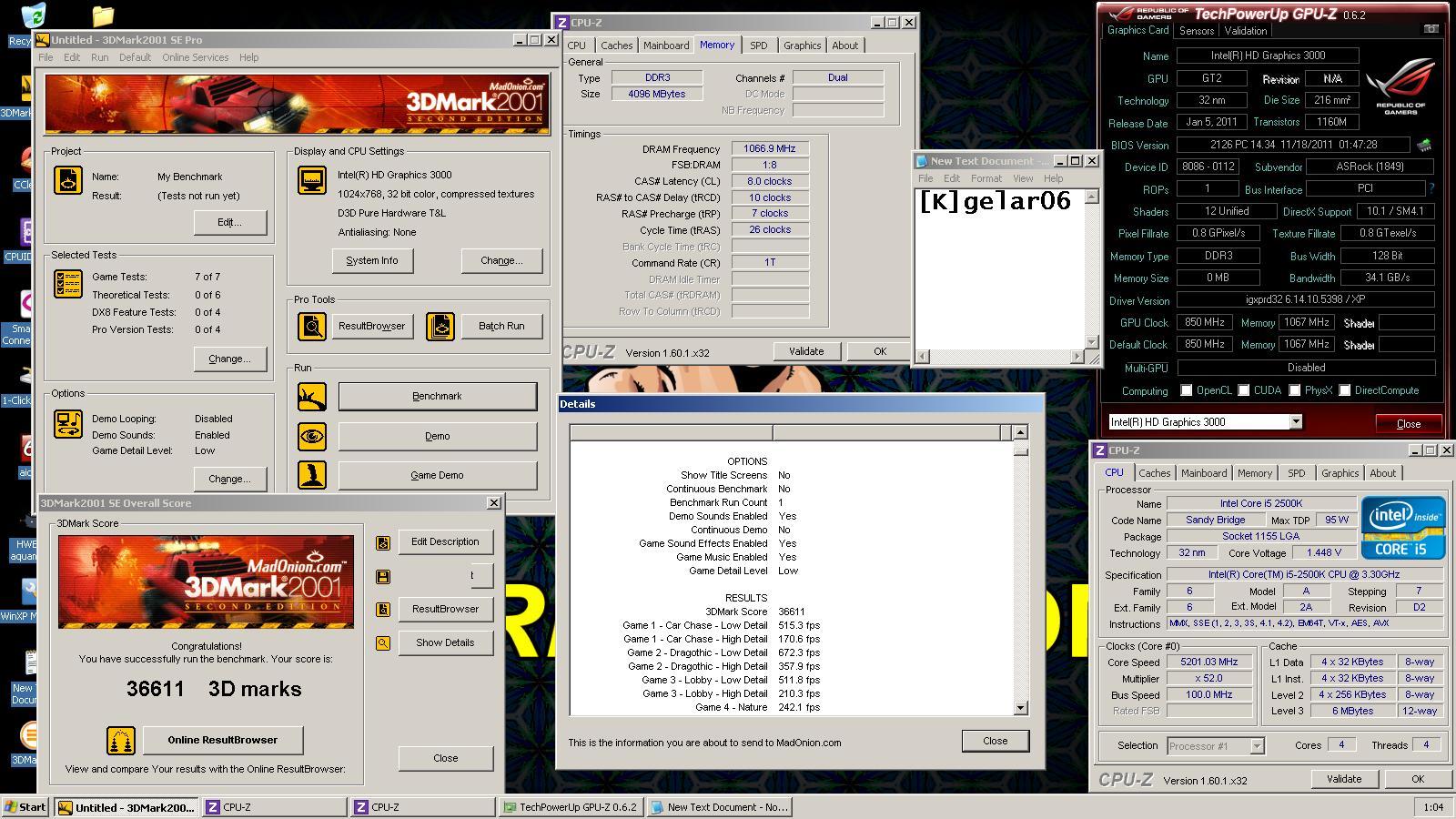The image size is (1456, 819).
Task: Switch to Mainboard tab in top CPU-Z window
Action: pyautogui.click(x=666, y=45)
